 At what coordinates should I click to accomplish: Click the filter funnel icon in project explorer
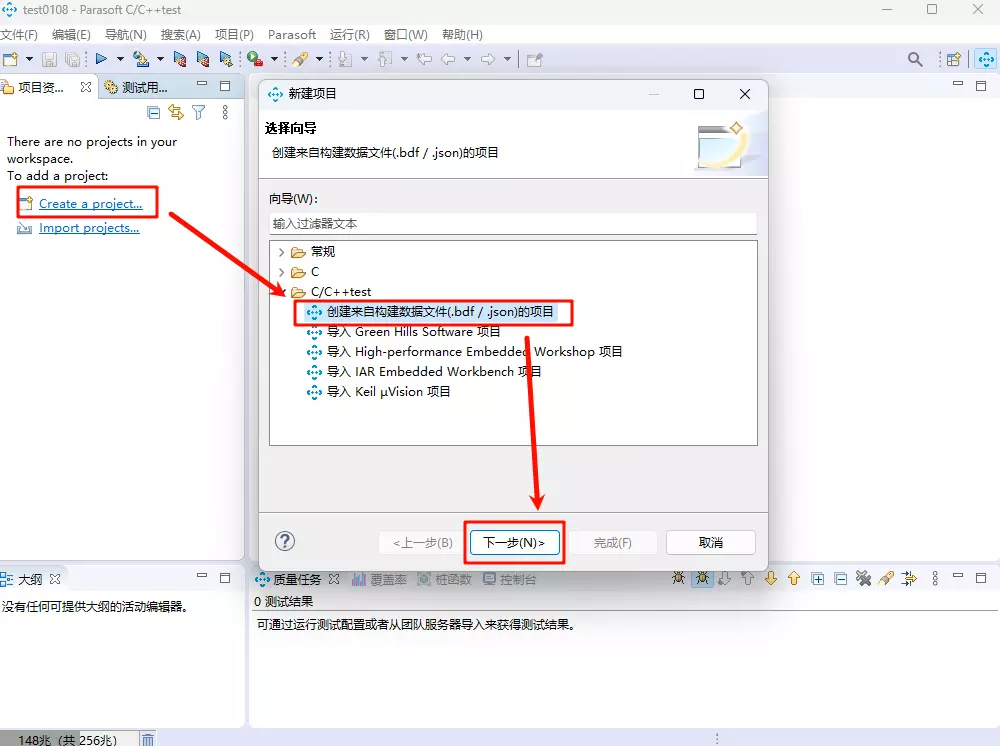point(199,113)
